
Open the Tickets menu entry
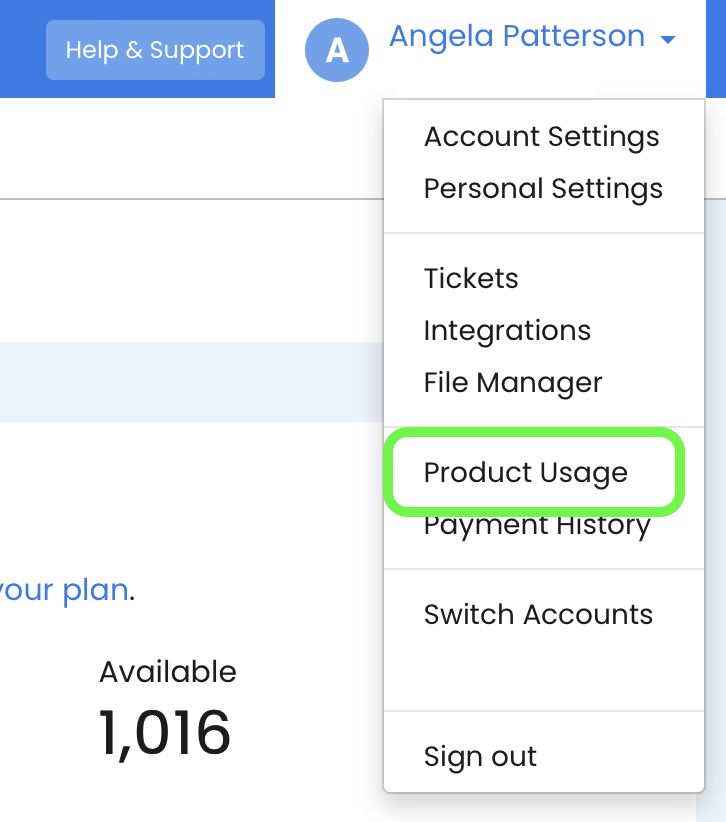[471, 278]
